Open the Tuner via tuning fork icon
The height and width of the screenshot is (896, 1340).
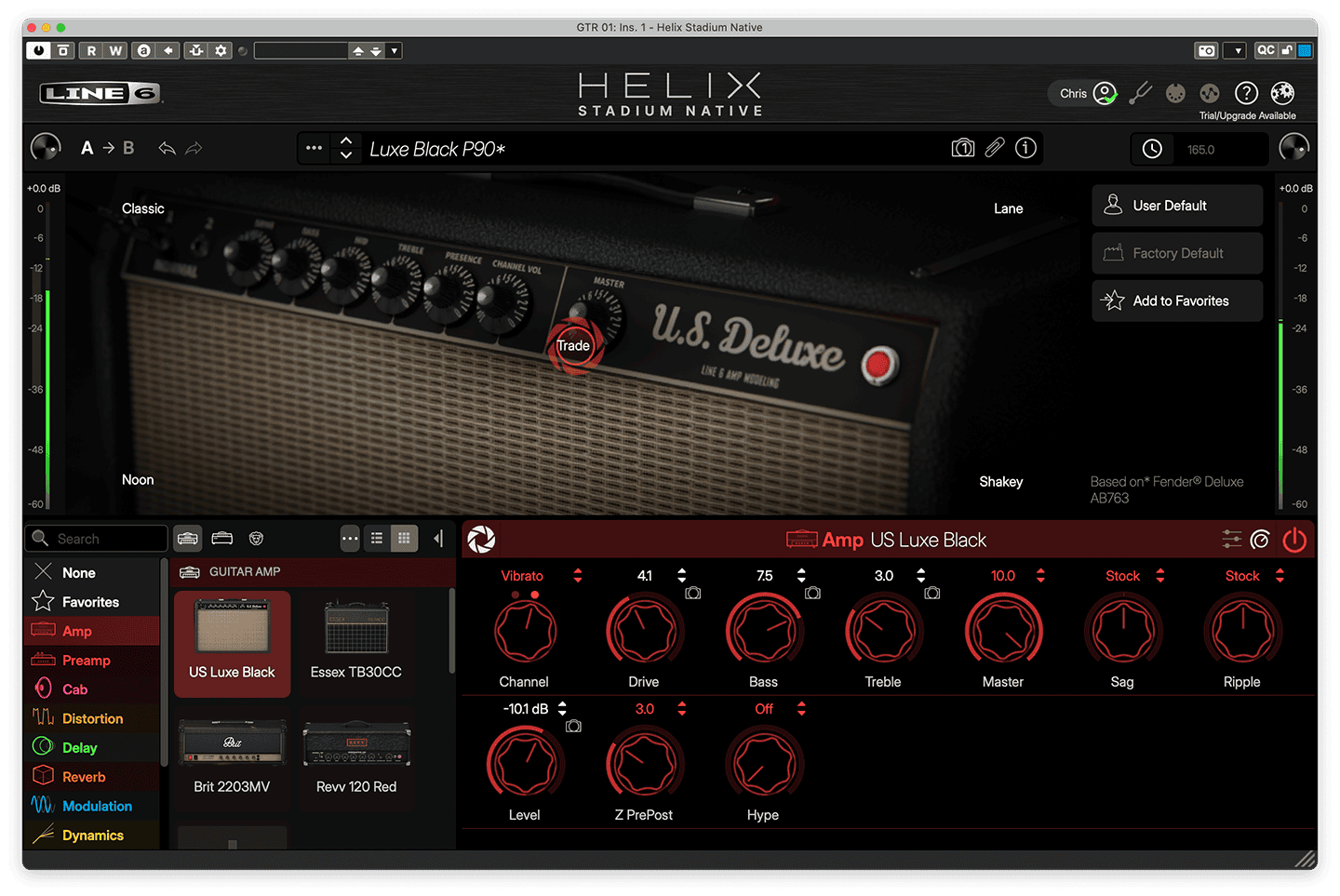point(1140,93)
